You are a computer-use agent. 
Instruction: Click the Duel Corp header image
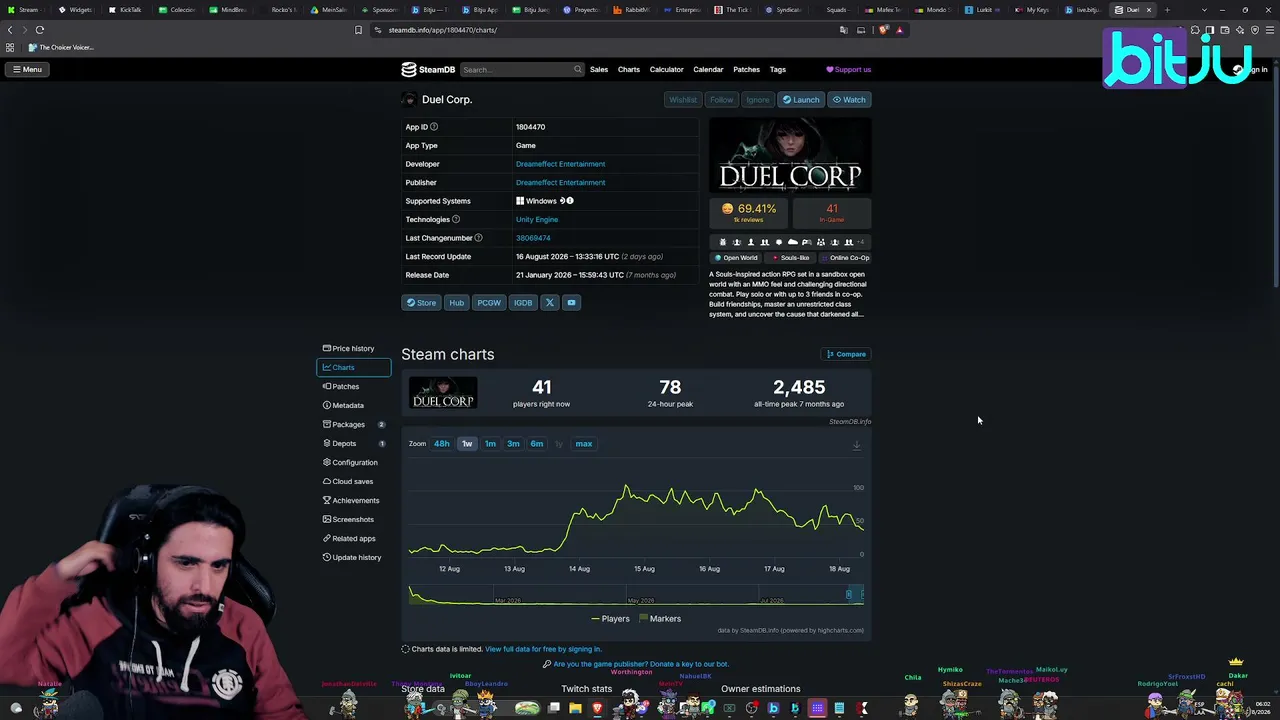(x=790, y=156)
